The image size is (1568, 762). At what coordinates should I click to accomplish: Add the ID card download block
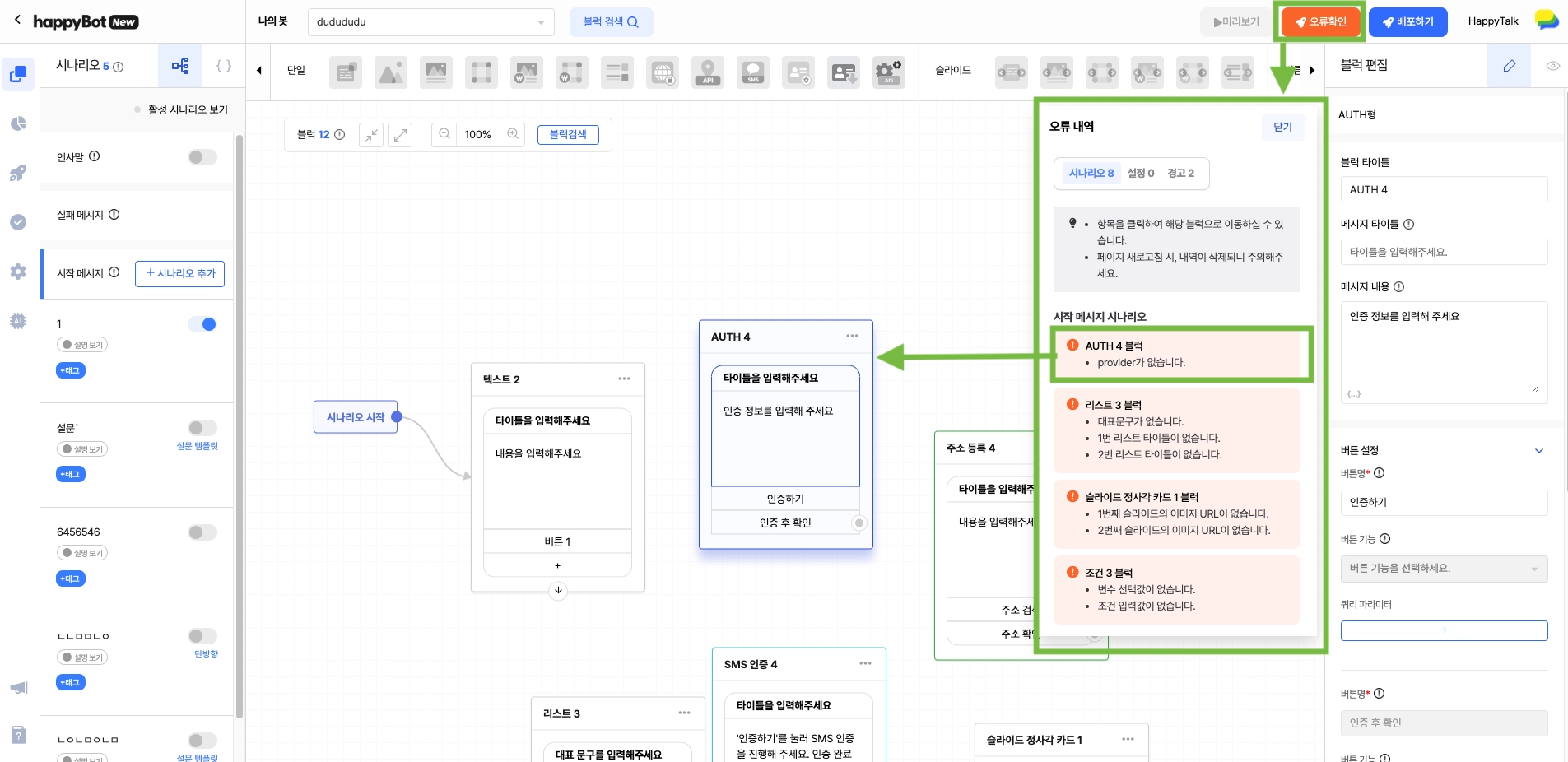pos(844,72)
